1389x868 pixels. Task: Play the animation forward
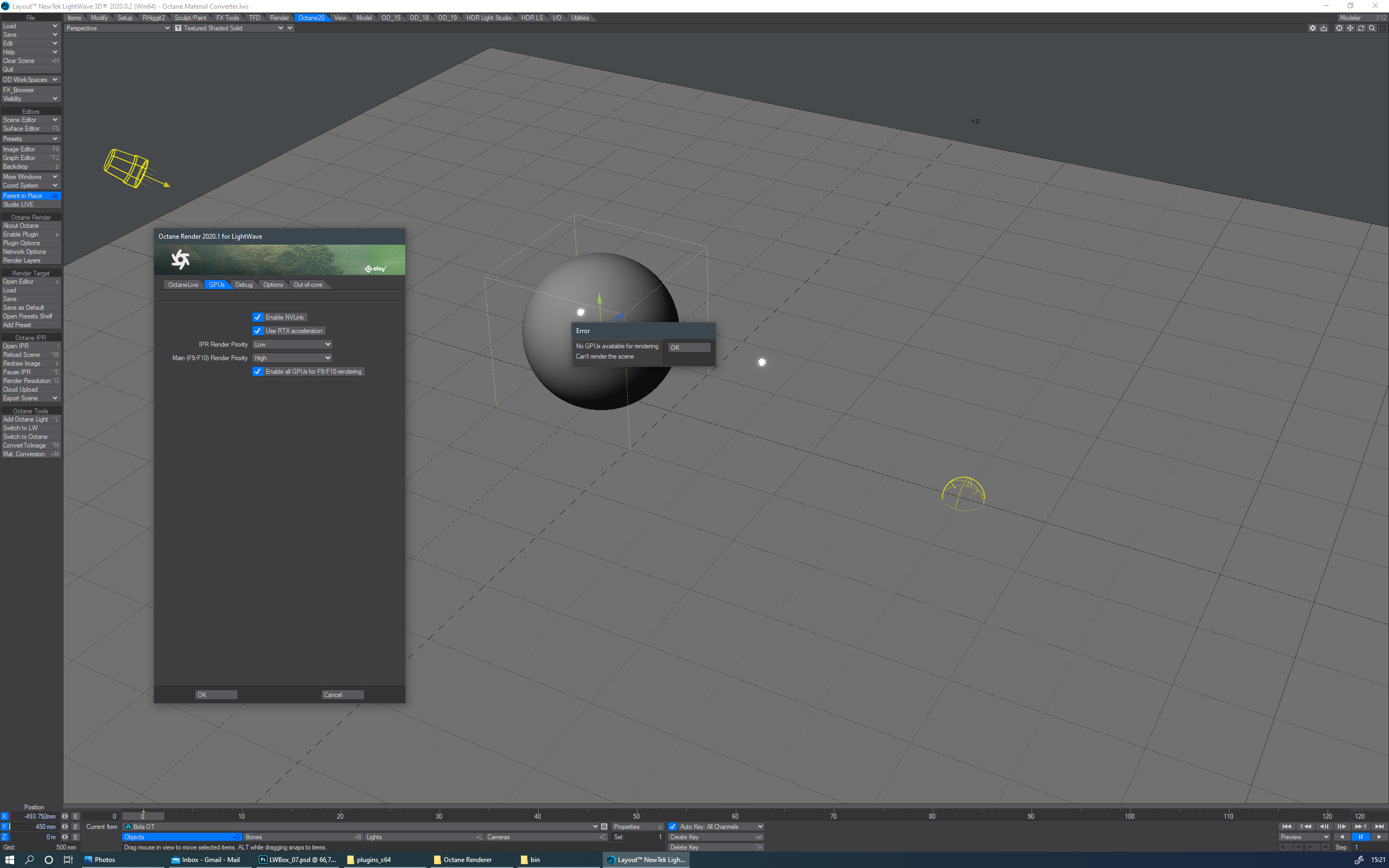(x=1379, y=837)
